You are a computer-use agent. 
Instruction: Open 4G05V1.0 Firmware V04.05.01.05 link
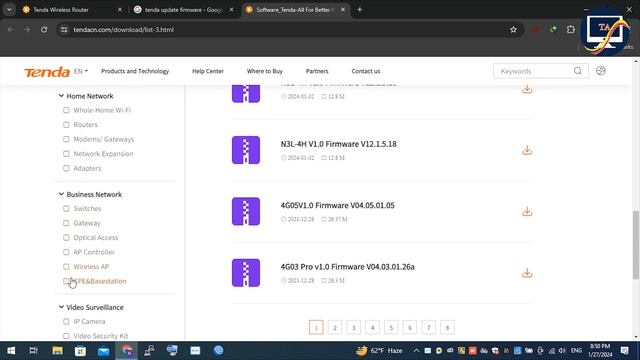click(338, 205)
